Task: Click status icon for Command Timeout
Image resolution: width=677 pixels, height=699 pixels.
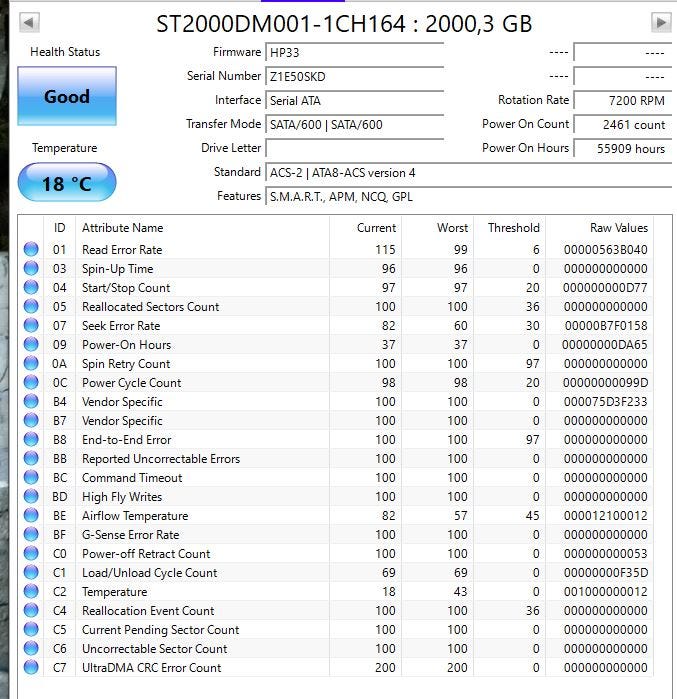Action: [x=31, y=477]
